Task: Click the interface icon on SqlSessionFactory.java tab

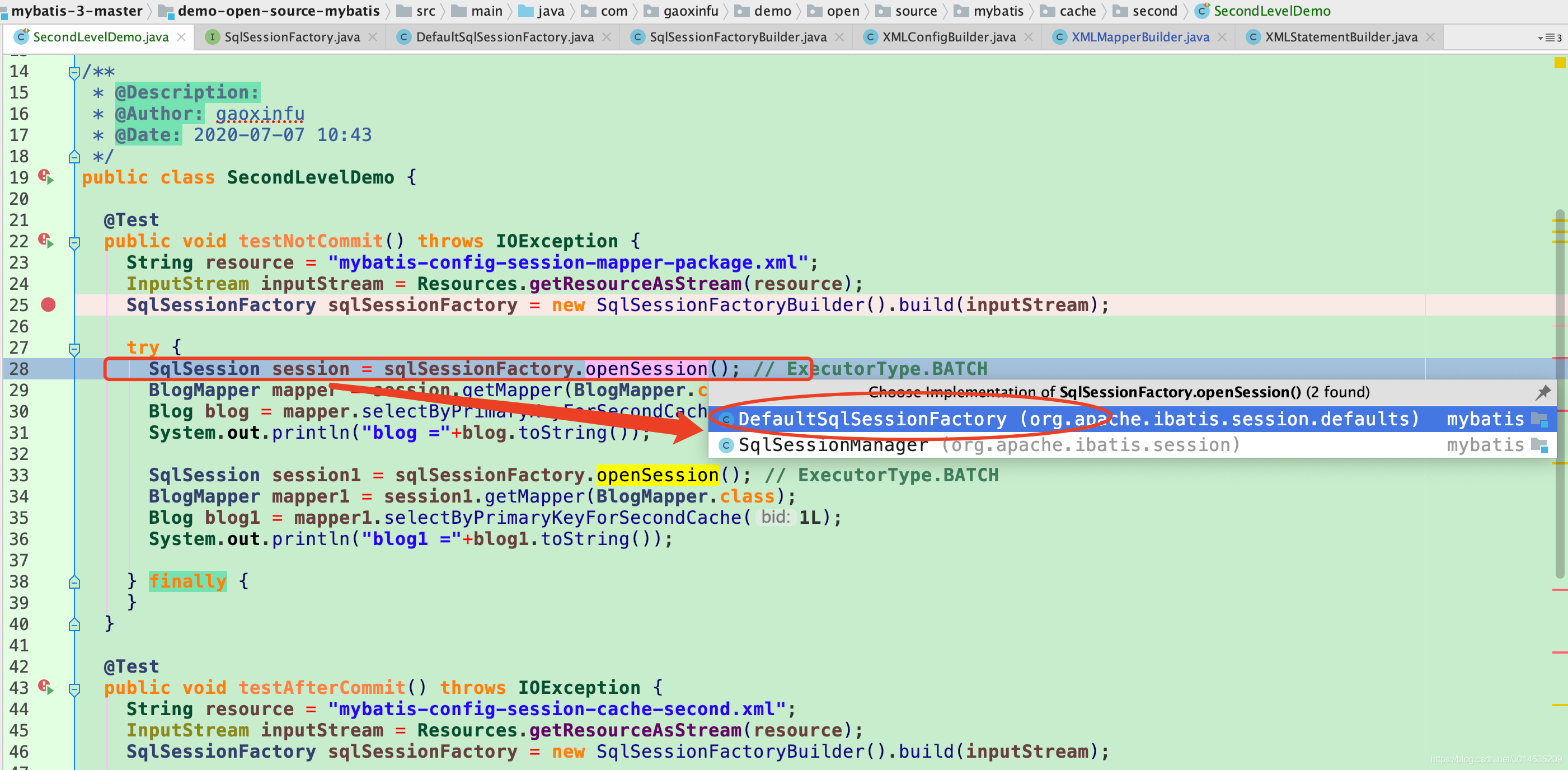Action: [x=212, y=37]
